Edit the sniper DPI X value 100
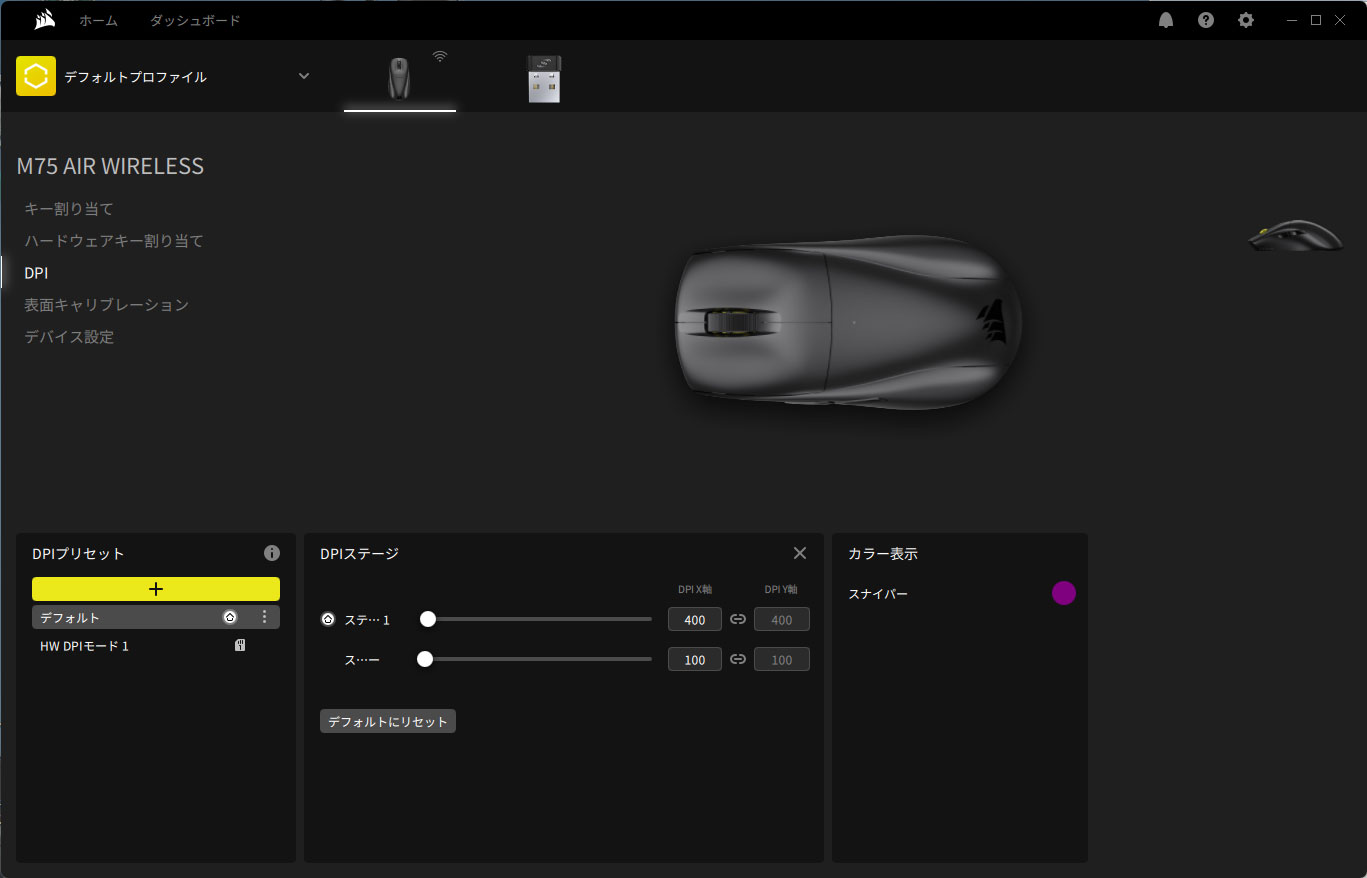Screen dimensions: 1367x878 (x=695, y=660)
